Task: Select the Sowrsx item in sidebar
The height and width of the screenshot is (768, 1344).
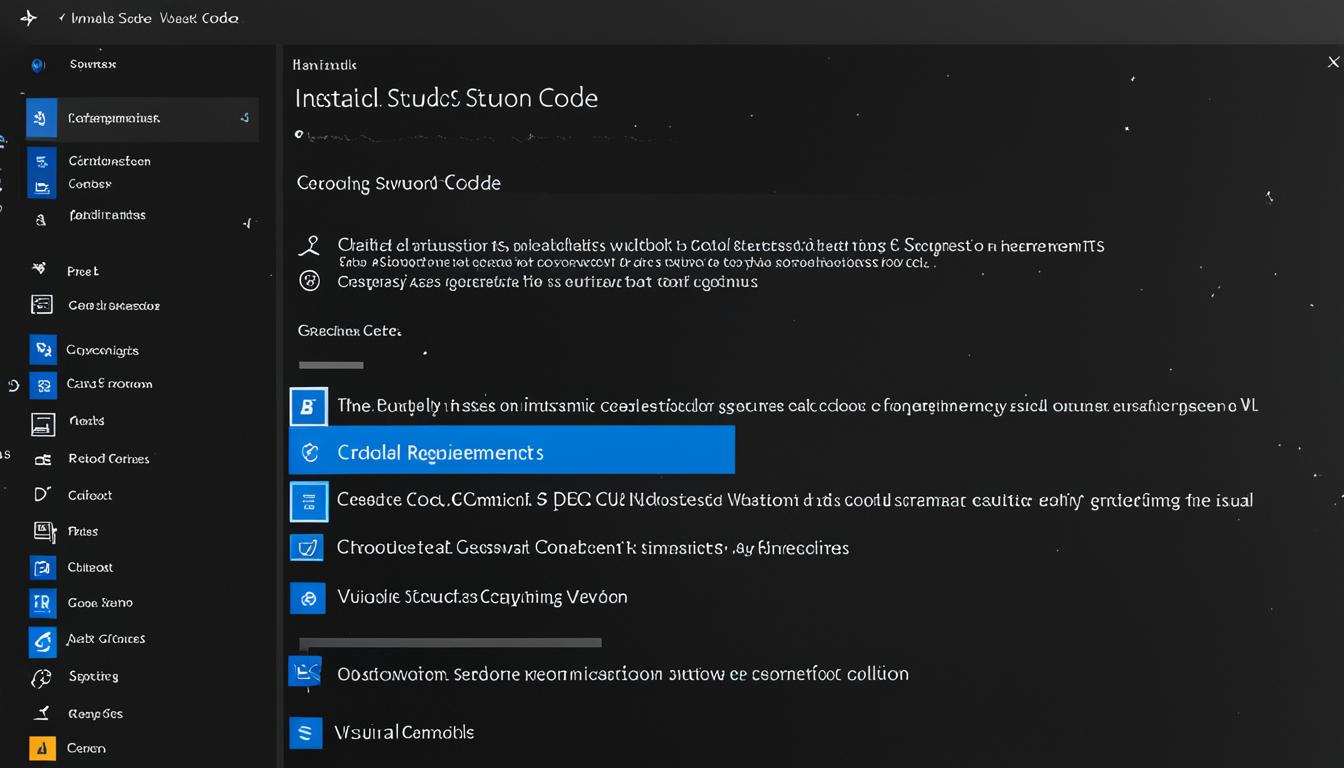Action: point(92,64)
